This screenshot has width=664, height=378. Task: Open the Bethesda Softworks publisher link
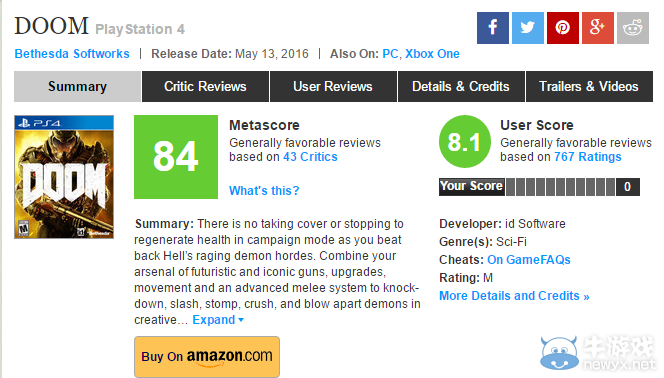(72, 54)
